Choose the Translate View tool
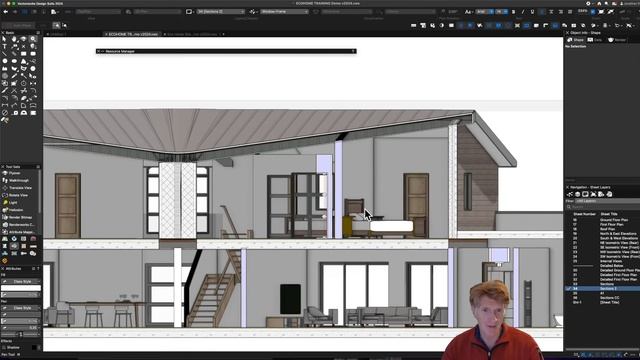The image size is (640, 360). click(20, 188)
